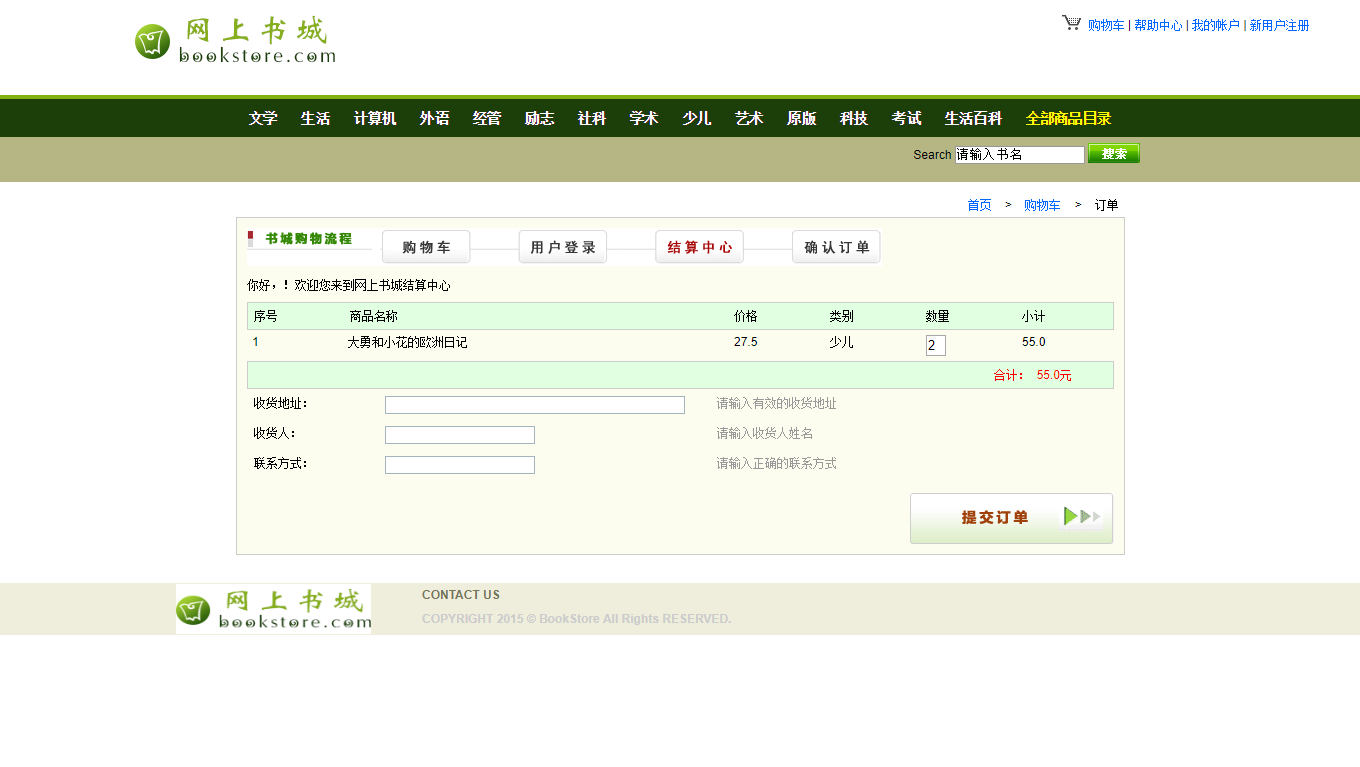Select the 学术 category
The width and height of the screenshot is (1360, 767).
[644, 118]
